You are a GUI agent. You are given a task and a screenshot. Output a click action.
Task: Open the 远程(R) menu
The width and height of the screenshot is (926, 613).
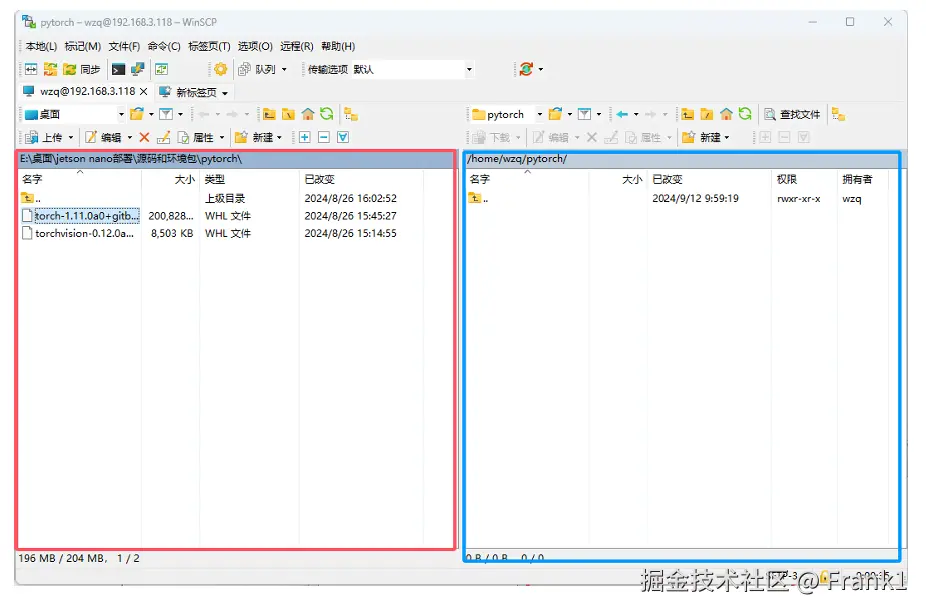point(296,46)
